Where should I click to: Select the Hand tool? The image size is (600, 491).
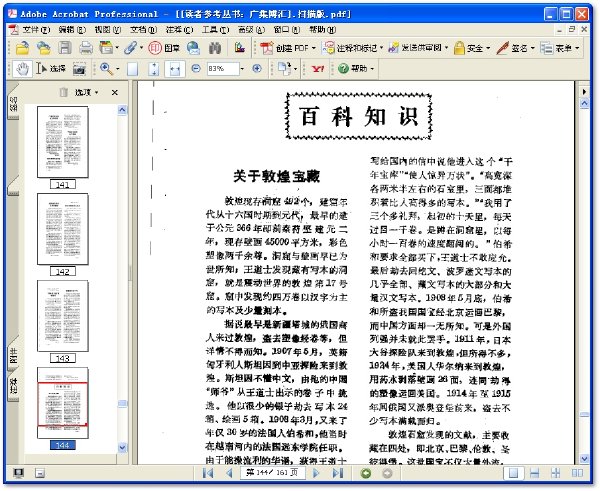point(23,69)
